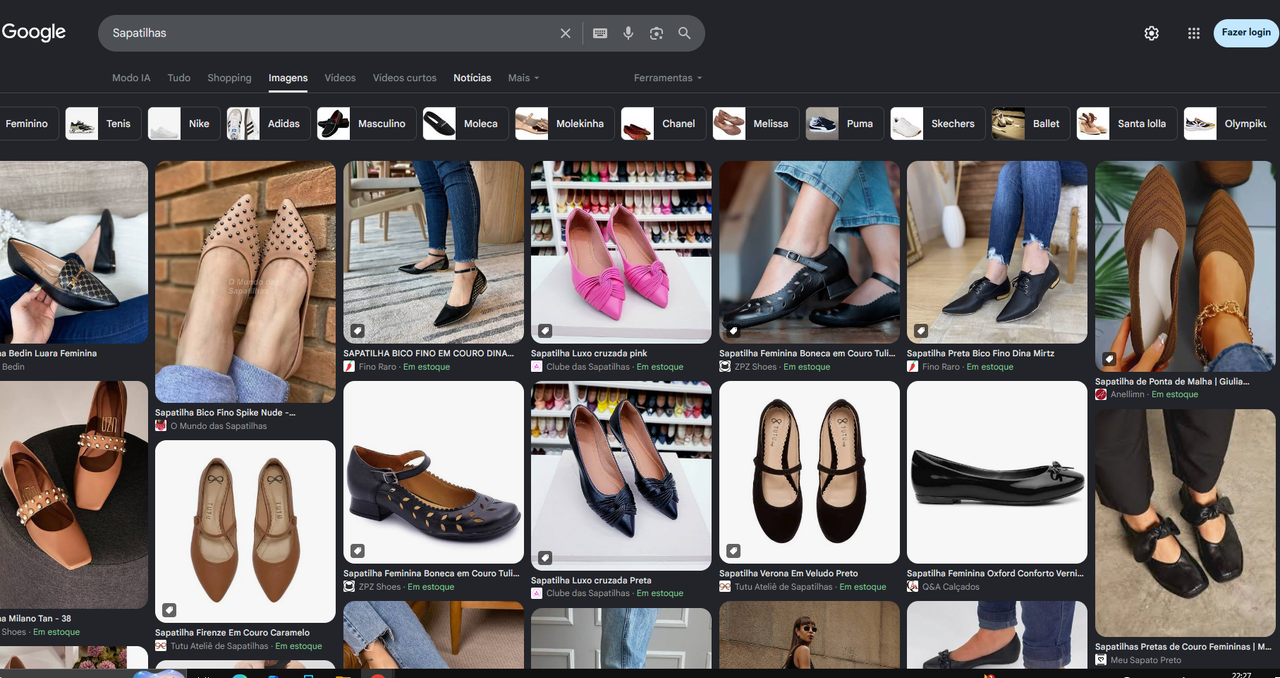
Task: Filter by Nike chip
Action: [x=184, y=124]
